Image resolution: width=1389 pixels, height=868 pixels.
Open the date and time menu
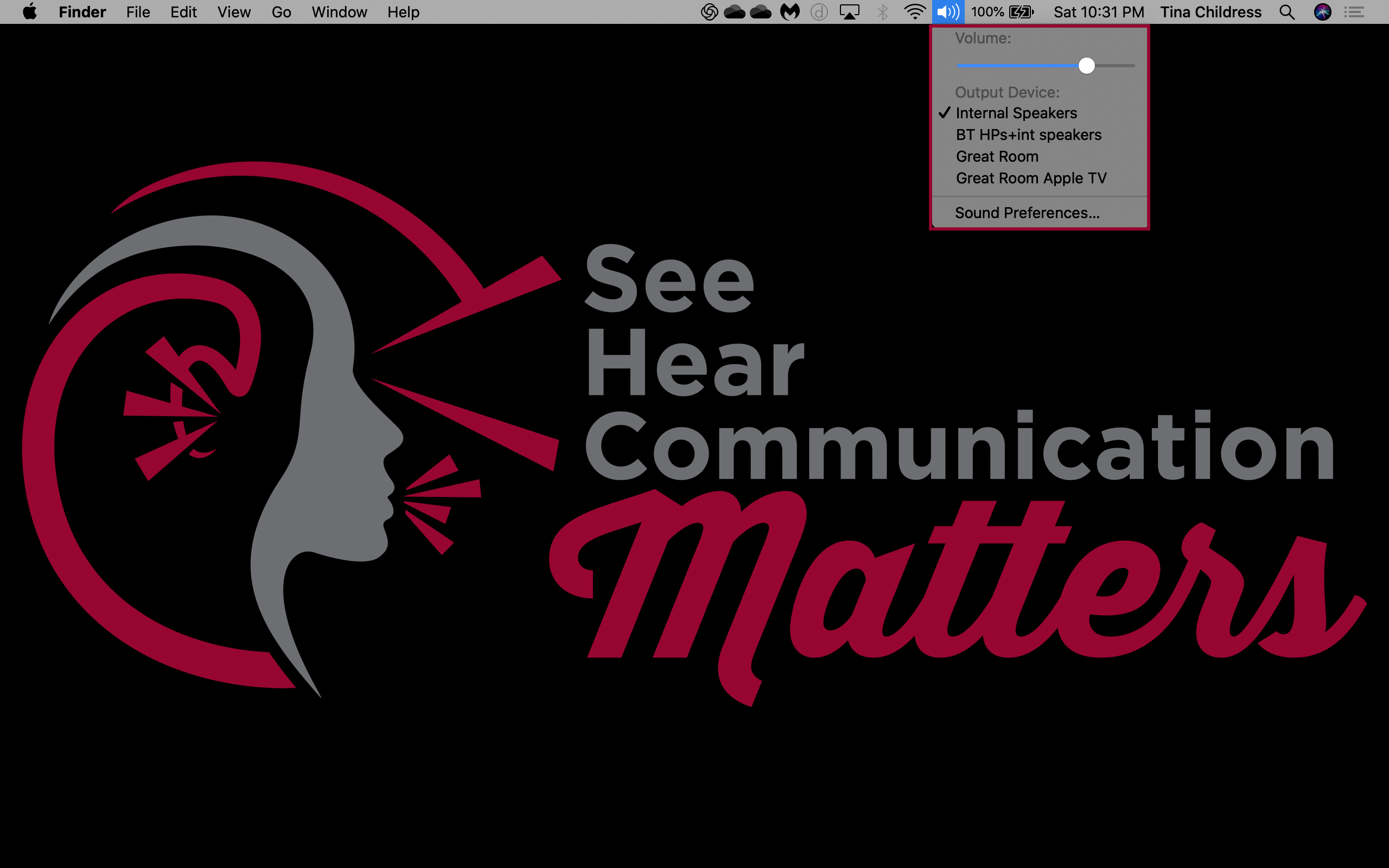(x=1099, y=11)
